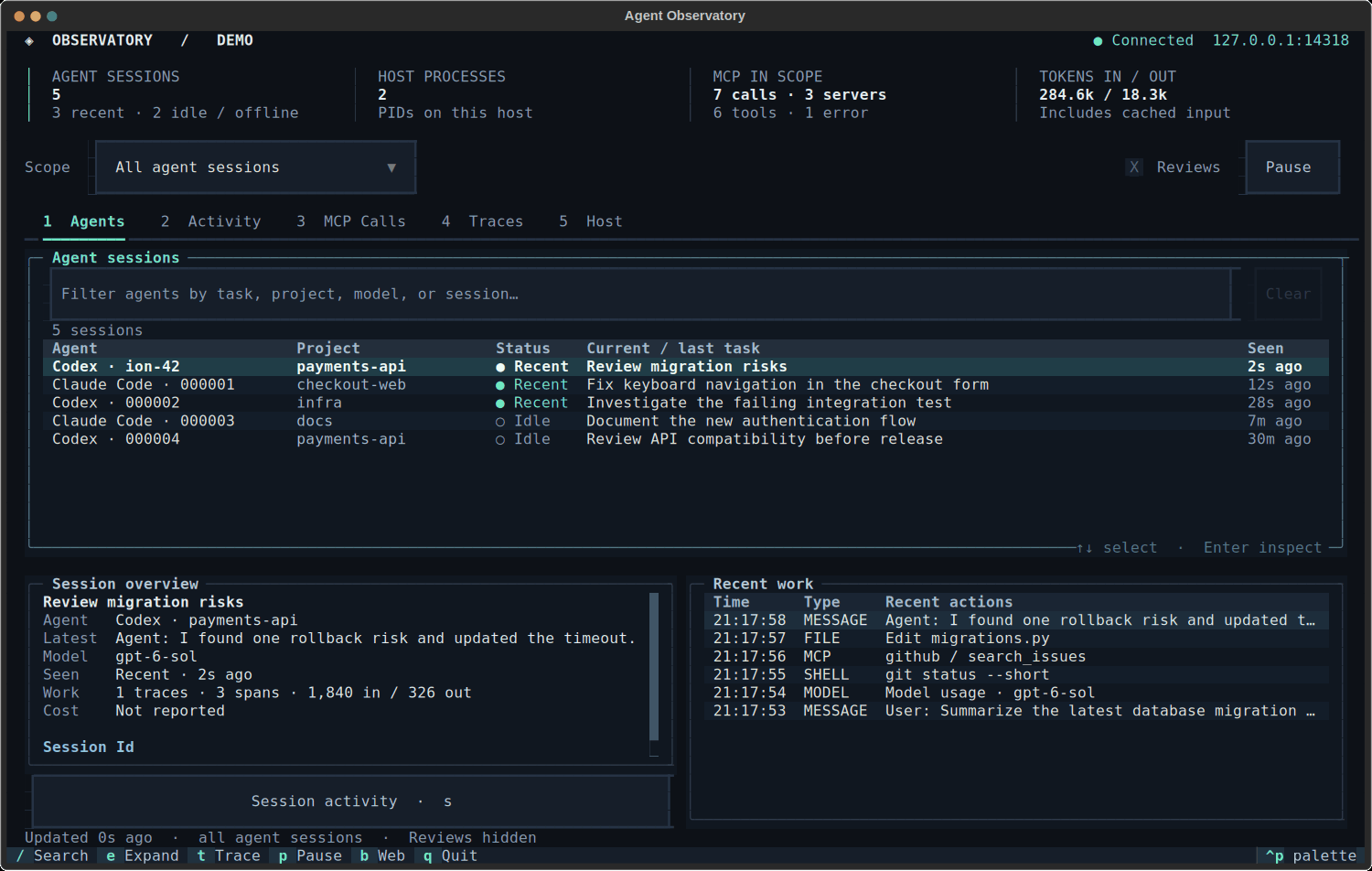
Task: Select the Codex 000002 agent row
Action: pyautogui.click(x=686, y=403)
